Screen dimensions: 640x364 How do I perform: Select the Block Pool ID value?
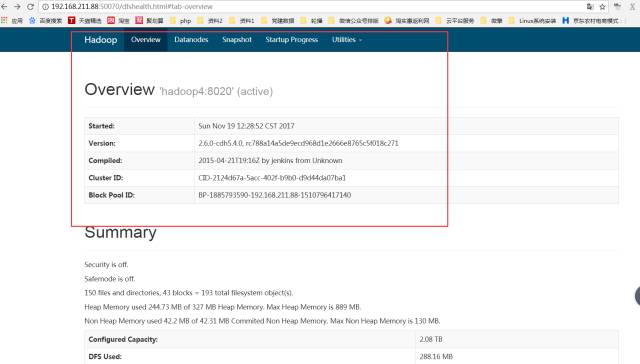point(275,195)
